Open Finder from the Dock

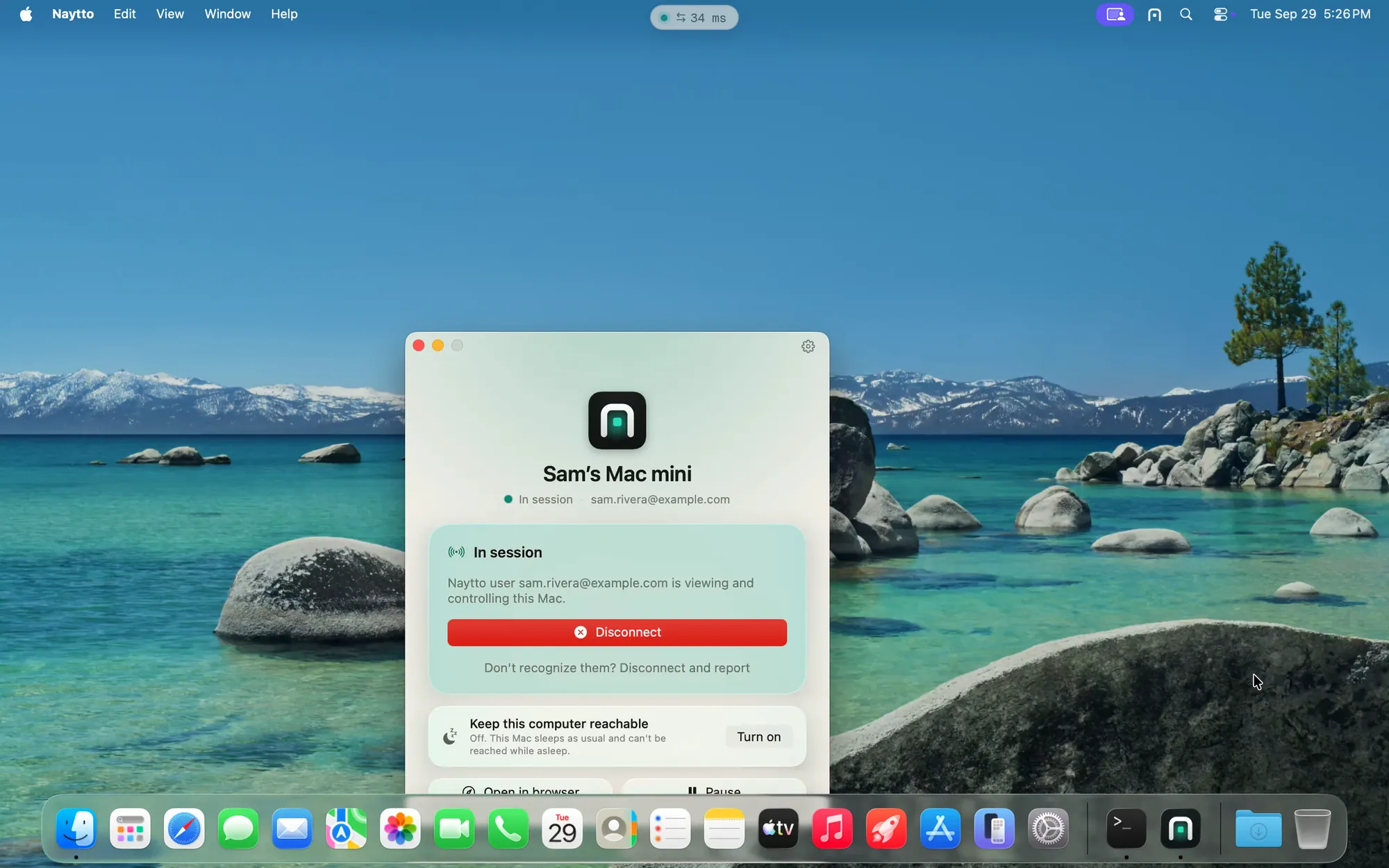tap(76, 828)
